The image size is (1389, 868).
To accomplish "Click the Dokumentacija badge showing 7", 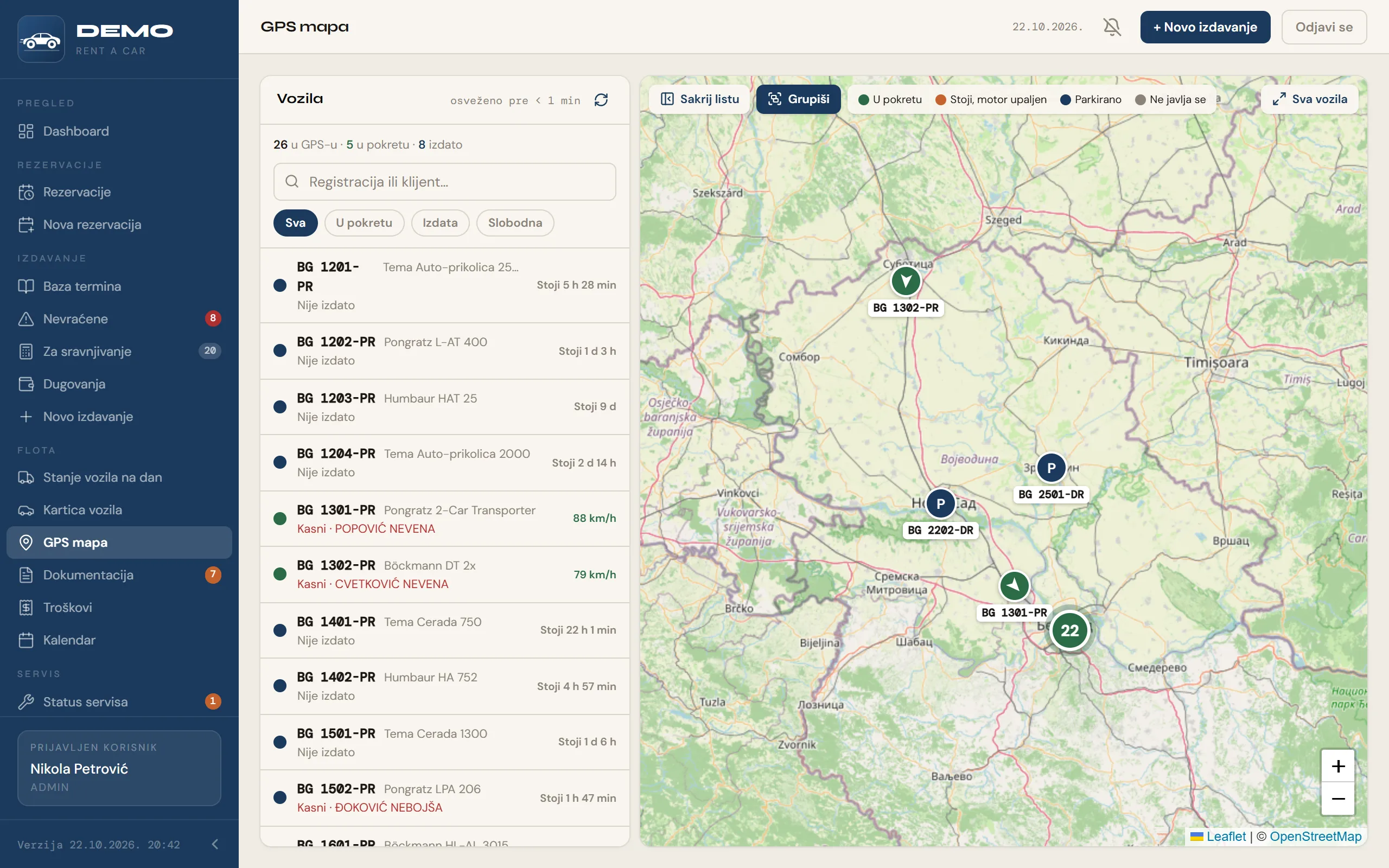I will pos(213,574).
